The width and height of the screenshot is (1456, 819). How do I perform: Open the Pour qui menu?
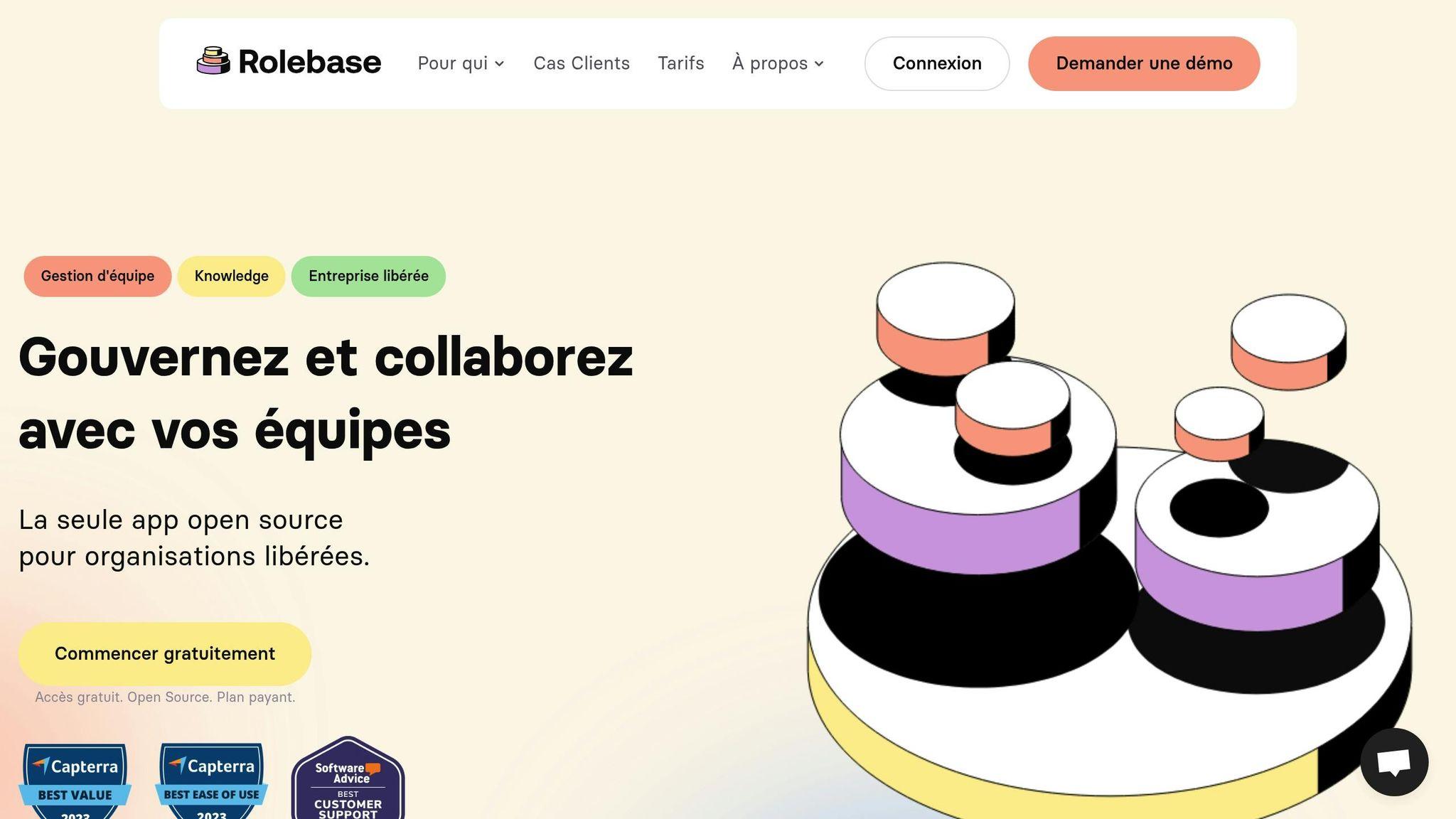pyautogui.click(x=461, y=63)
